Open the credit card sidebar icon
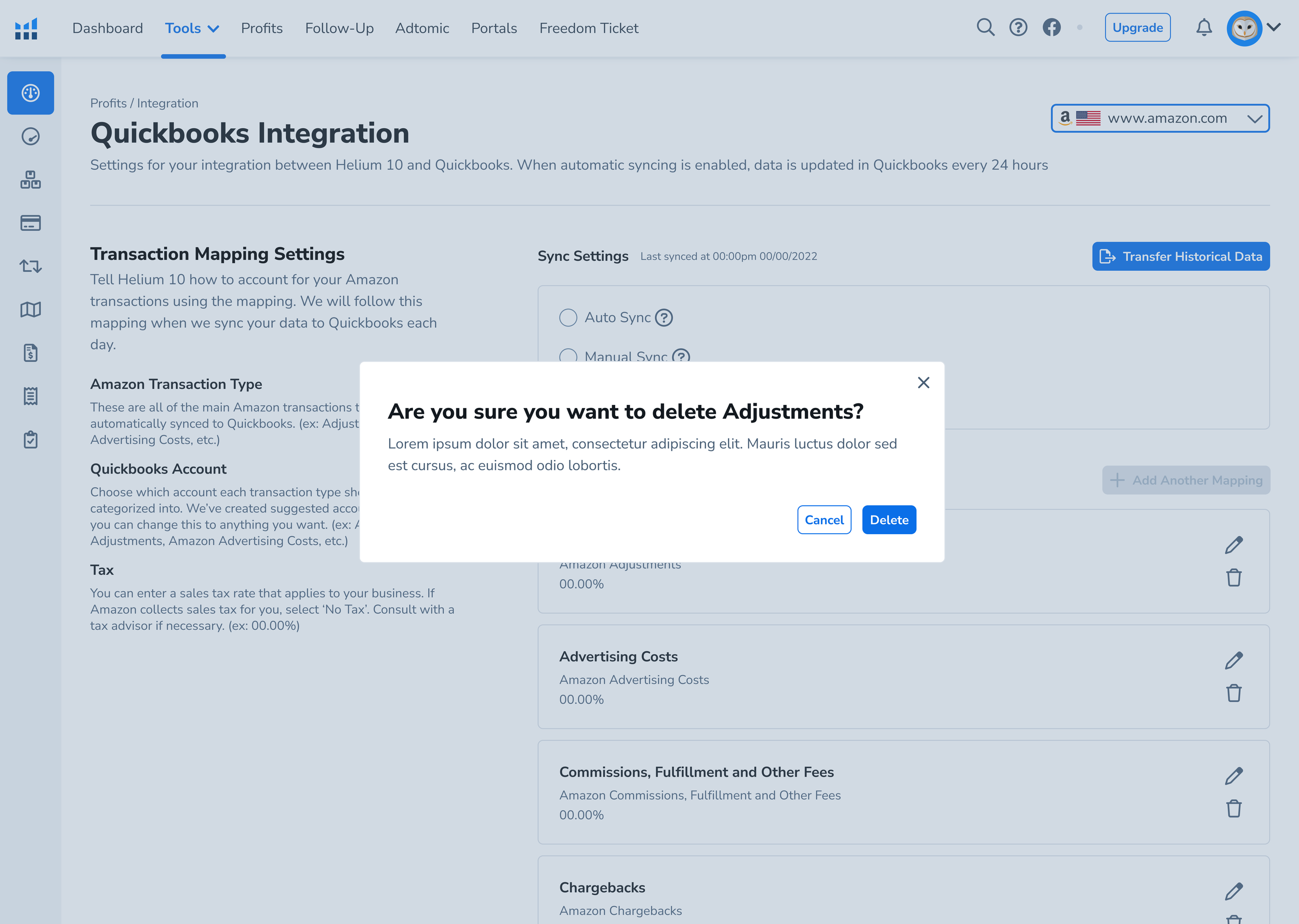1299x924 pixels. click(31, 223)
